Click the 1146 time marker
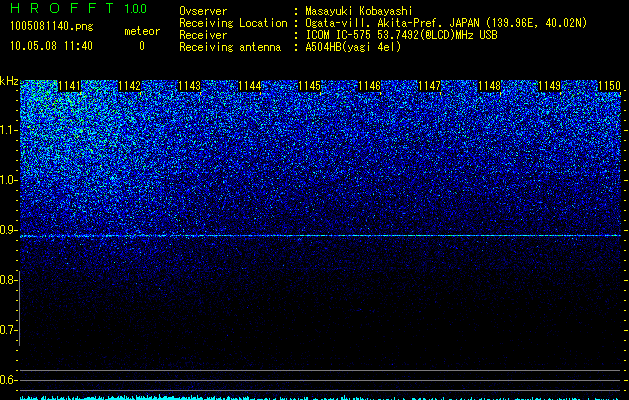Viewport: 629px width, 400px height. 369,86
